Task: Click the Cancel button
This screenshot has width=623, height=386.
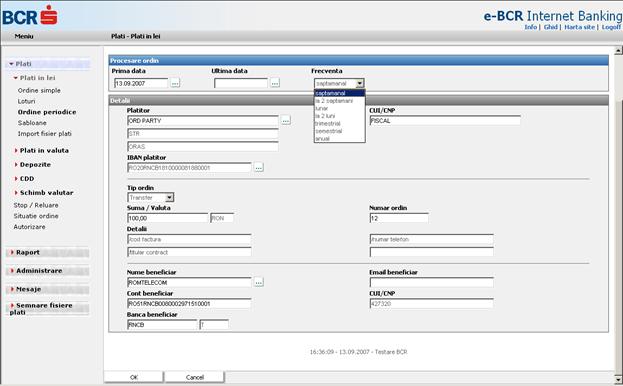Action: point(195,377)
